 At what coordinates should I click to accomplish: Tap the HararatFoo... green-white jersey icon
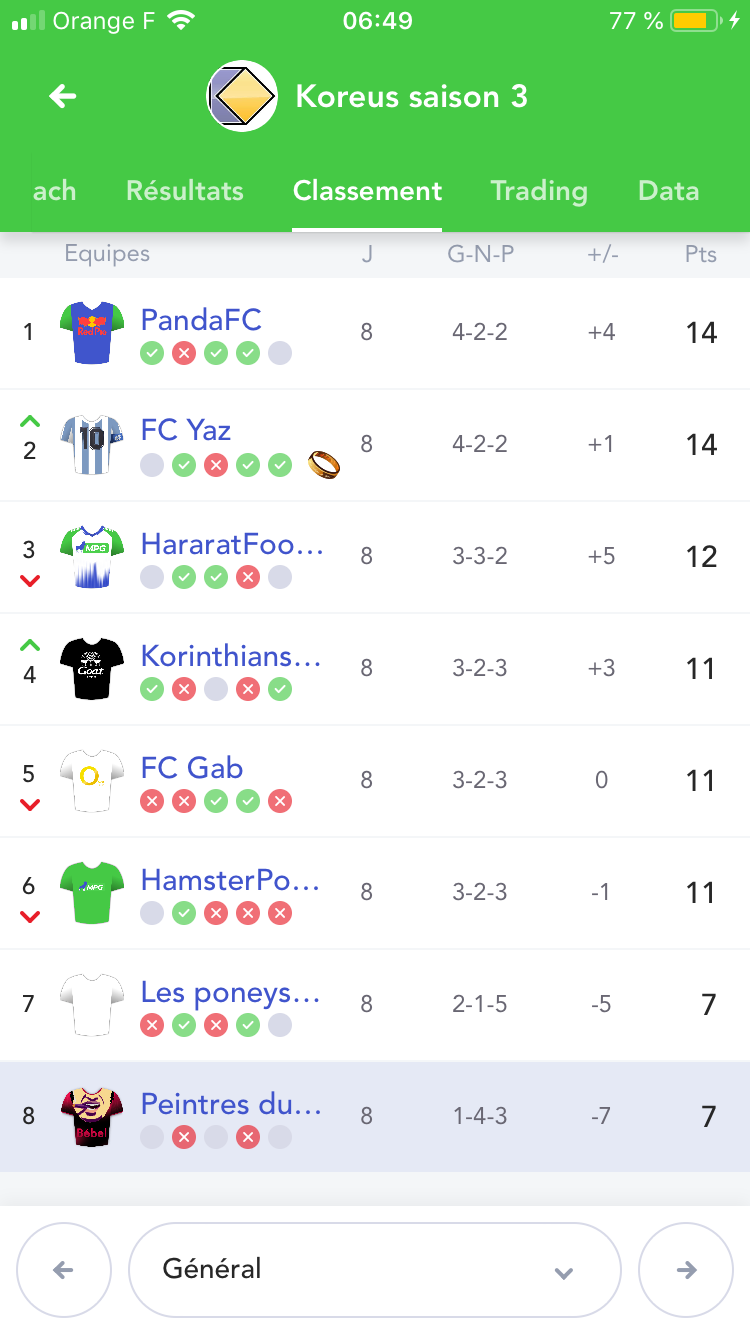click(x=92, y=556)
